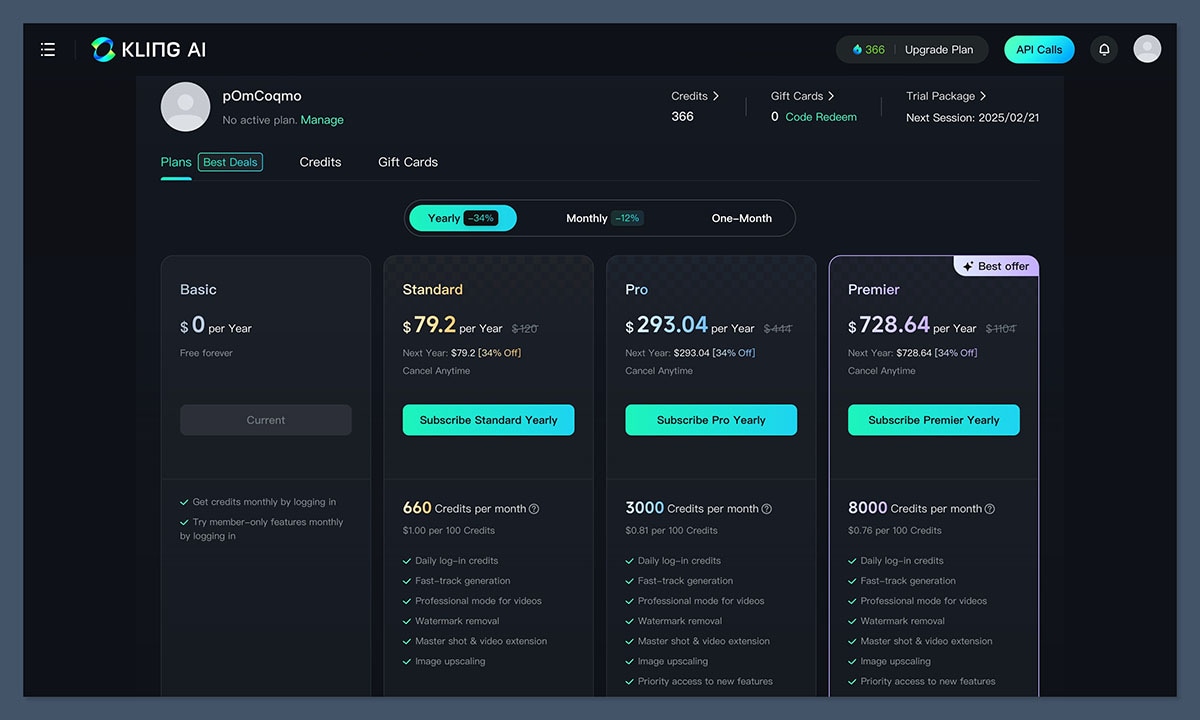Switch to the Credits tab

pos(320,161)
